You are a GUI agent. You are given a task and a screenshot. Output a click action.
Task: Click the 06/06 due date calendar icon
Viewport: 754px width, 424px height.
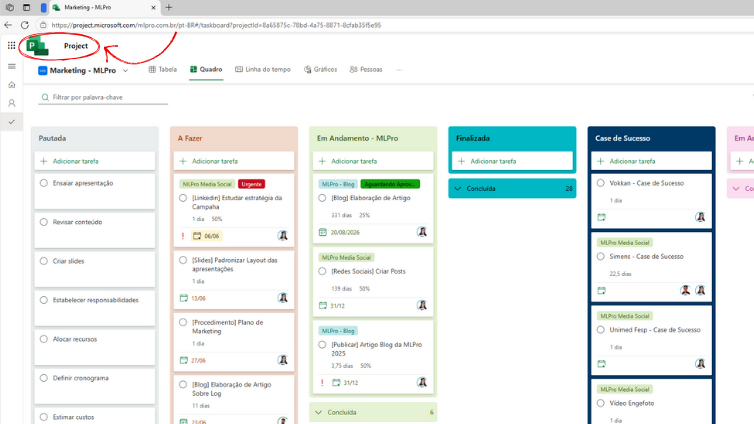click(197, 236)
